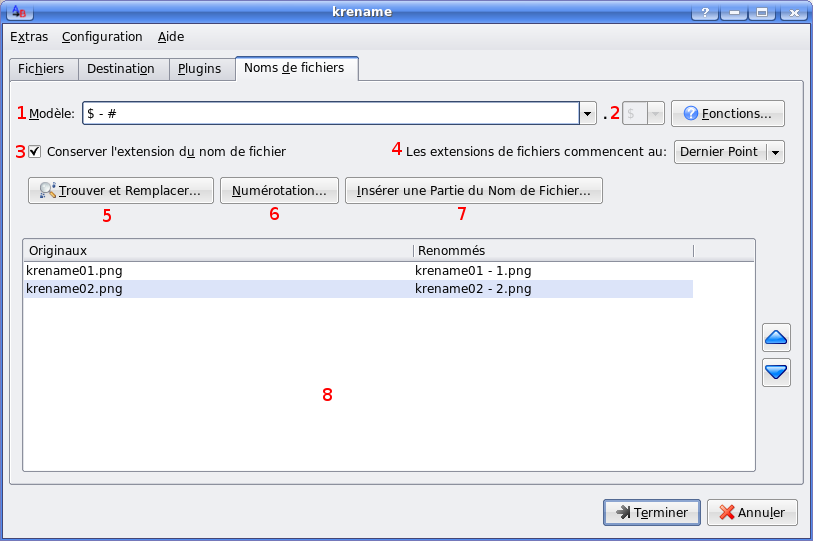Open the Fonctions dialog
Image resolution: width=813 pixels, height=541 pixels.
728,114
